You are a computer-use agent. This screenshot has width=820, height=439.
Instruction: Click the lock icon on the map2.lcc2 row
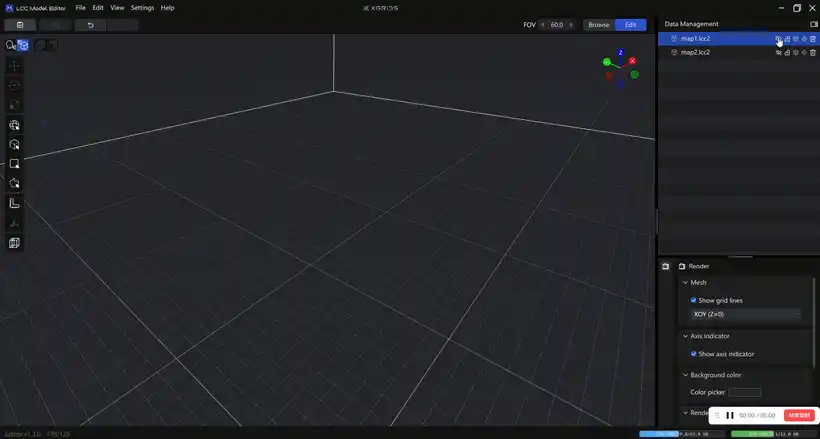click(x=787, y=52)
